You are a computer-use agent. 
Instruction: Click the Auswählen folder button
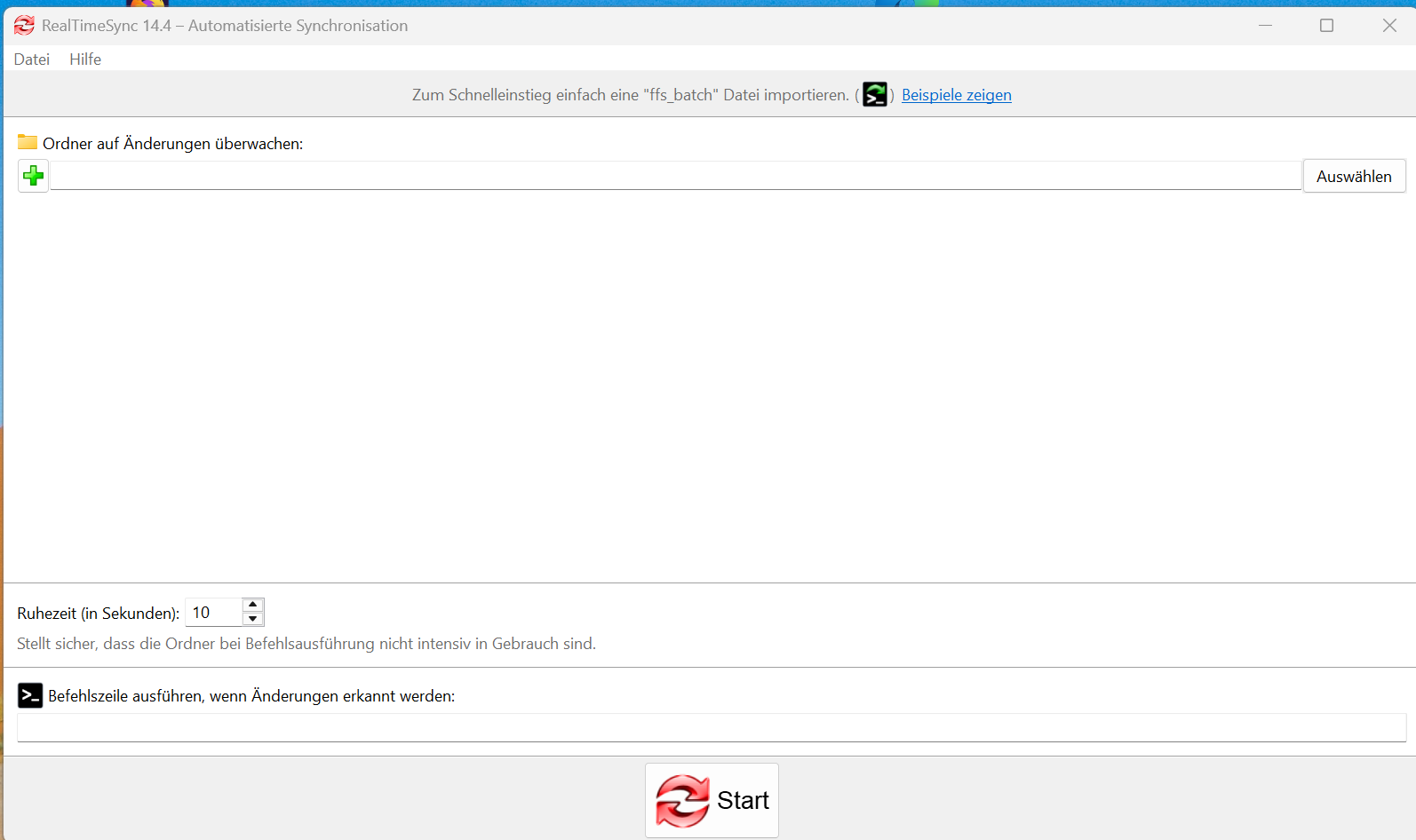coord(1354,176)
